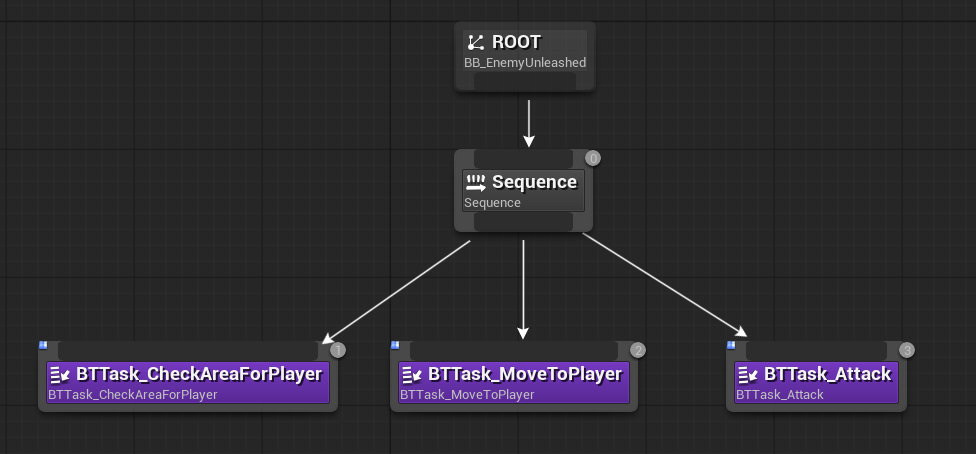Click blue blueprint marker on BTTask_Attack
This screenshot has height=454, width=976.
[731, 345]
